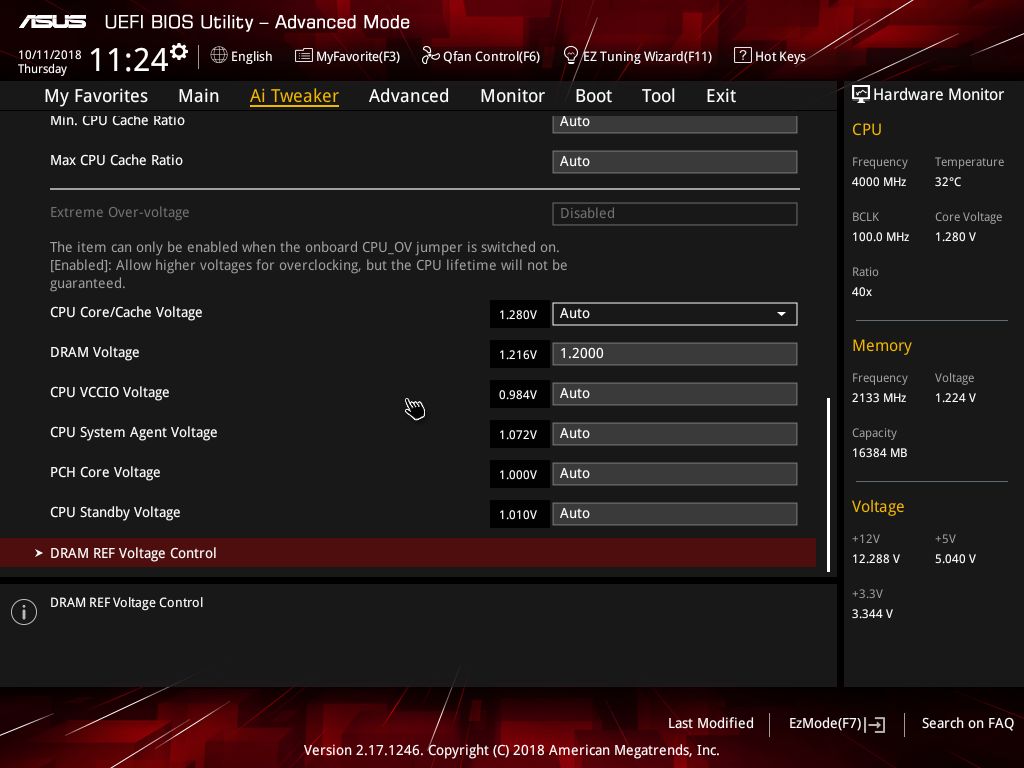Screen dimensions: 1024x768
Task: Click the Hardware Monitor screen icon
Action: [x=861, y=94]
